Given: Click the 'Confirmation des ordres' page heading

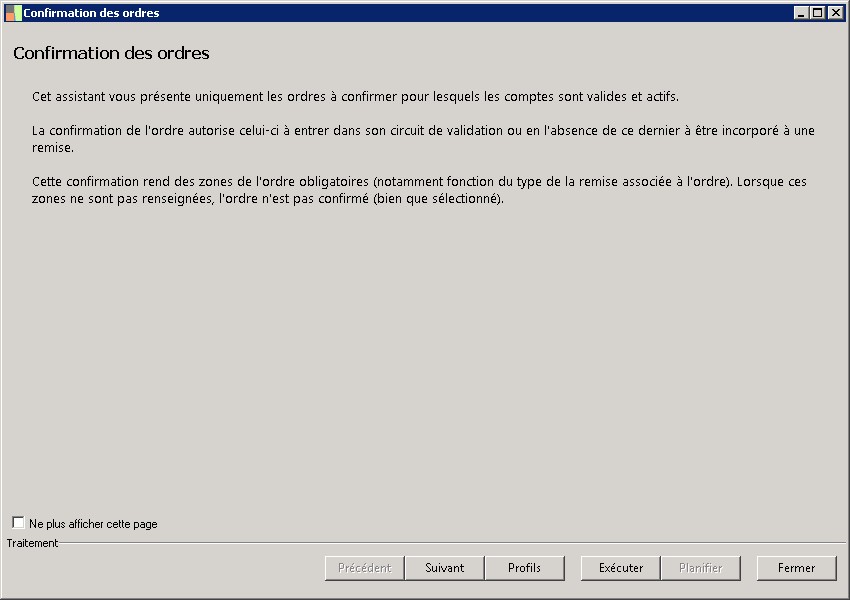Looking at the screenshot, I should tap(111, 53).
